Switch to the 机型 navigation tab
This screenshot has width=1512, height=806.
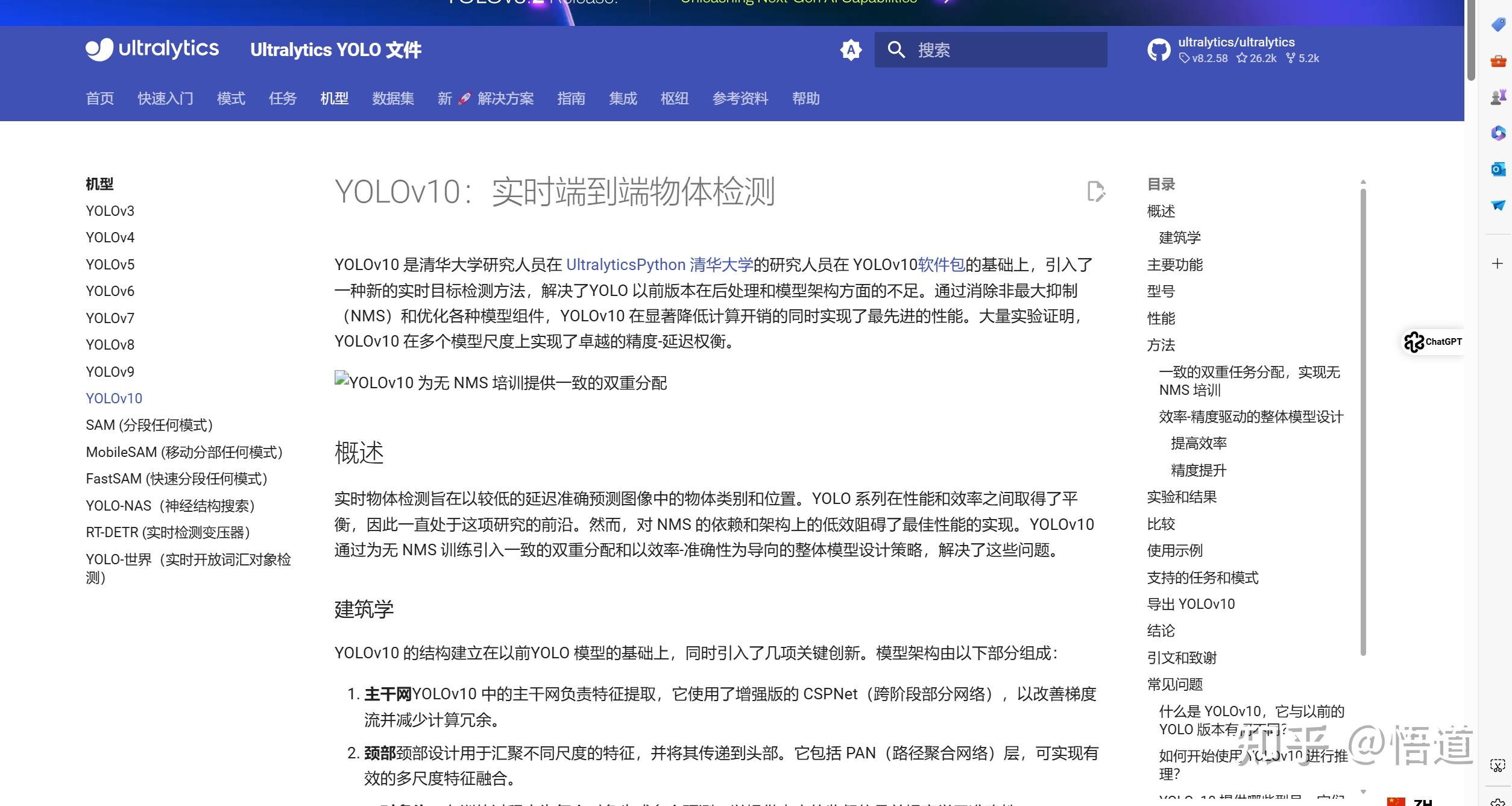[x=333, y=99]
